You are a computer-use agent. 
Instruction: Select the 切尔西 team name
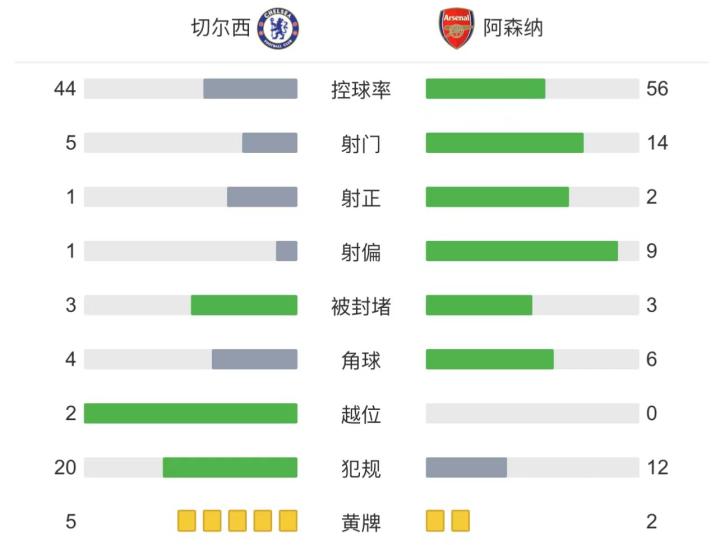click(221, 28)
